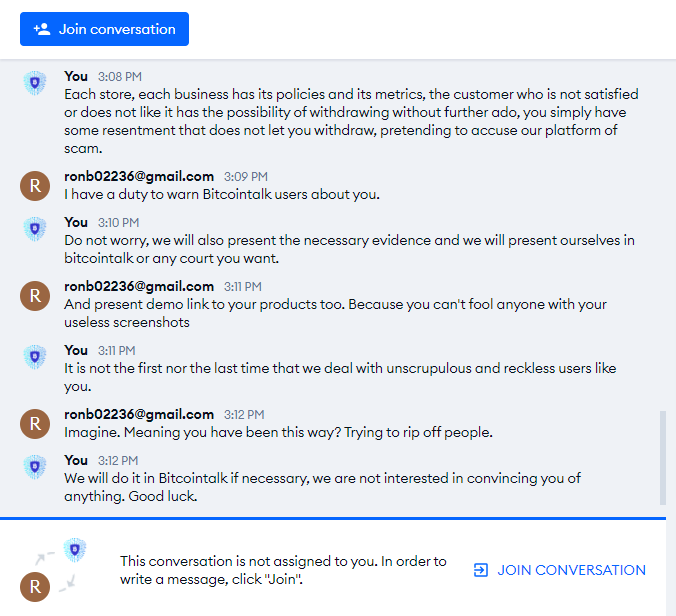Click the R avatar on 3:09 PM message
The image size is (676, 616).
[35, 186]
